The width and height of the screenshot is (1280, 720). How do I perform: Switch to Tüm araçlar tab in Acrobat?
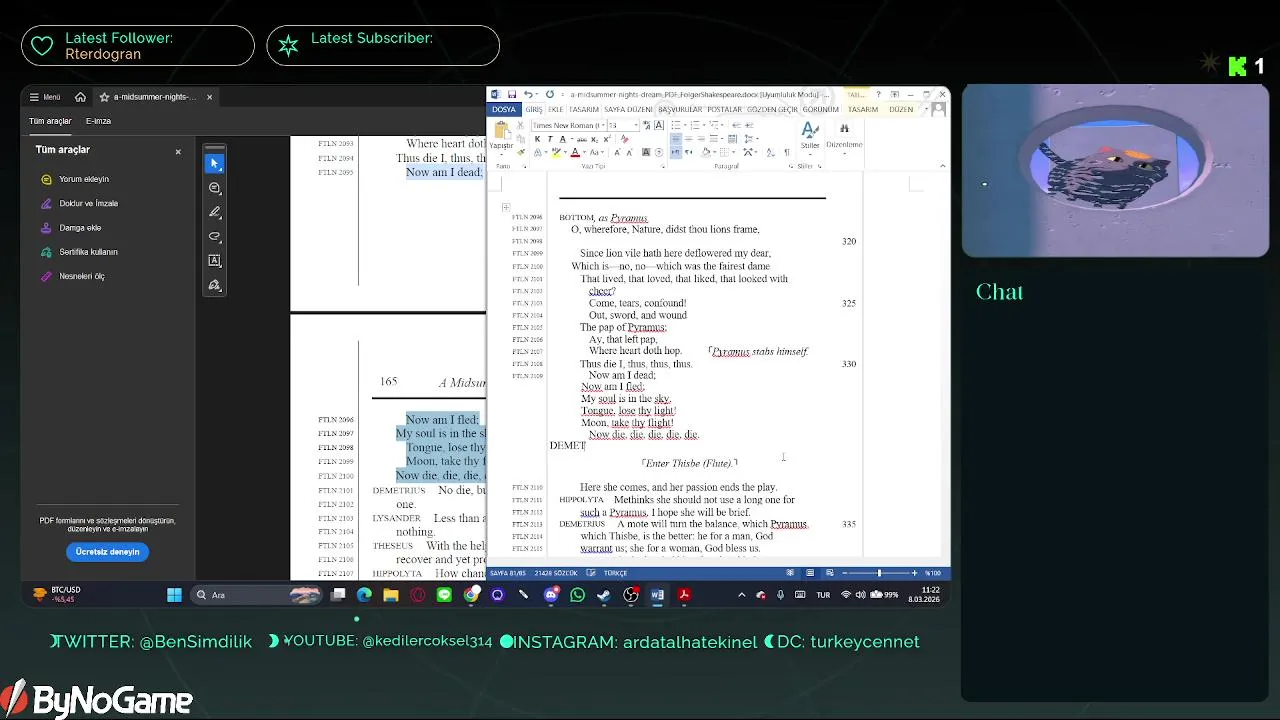coord(50,121)
